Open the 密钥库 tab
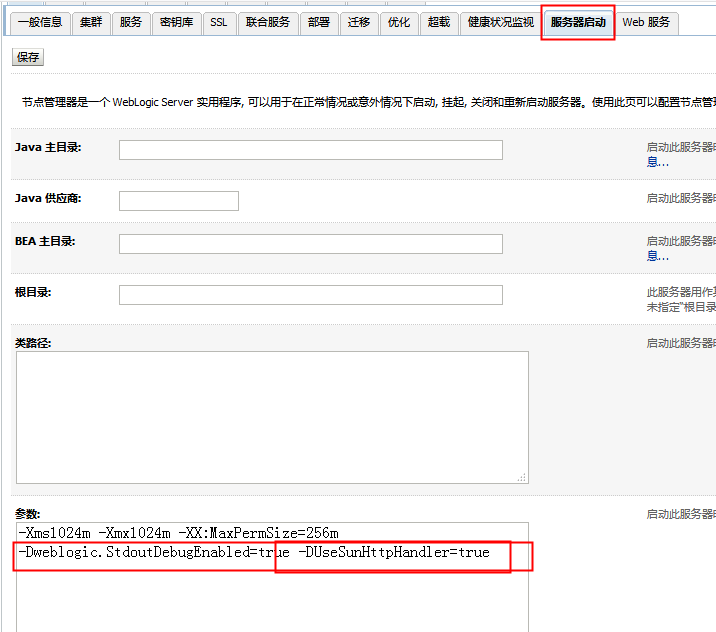Image resolution: width=716 pixels, height=632 pixels. 176,22
